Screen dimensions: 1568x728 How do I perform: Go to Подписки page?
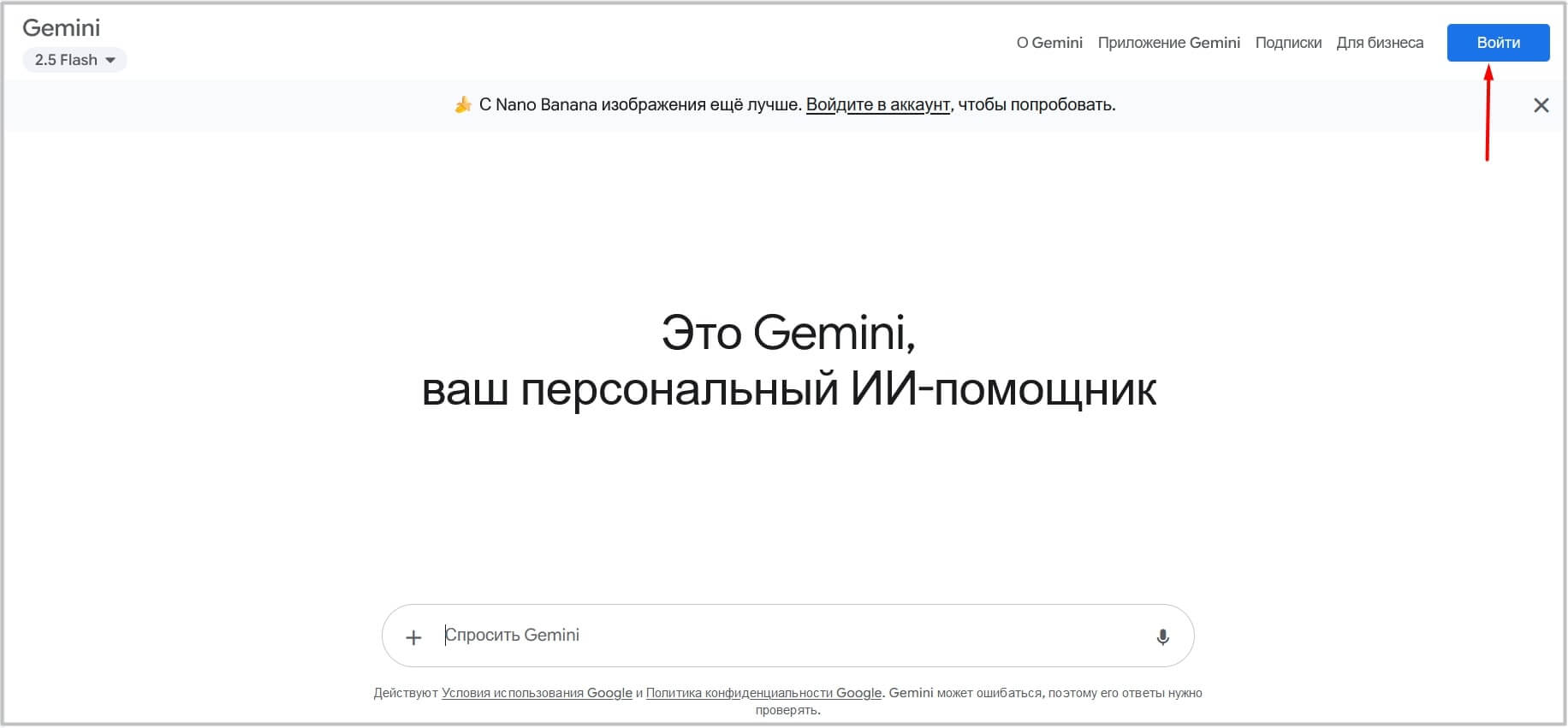[1288, 43]
